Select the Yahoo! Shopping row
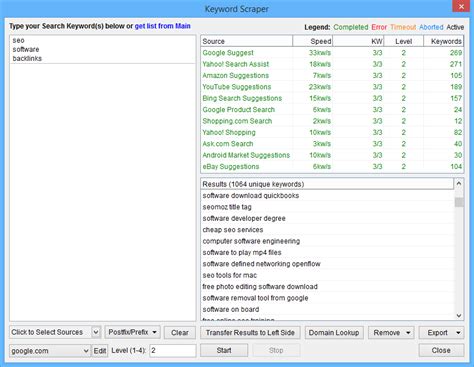The height and width of the screenshot is (367, 474). point(332,132)
